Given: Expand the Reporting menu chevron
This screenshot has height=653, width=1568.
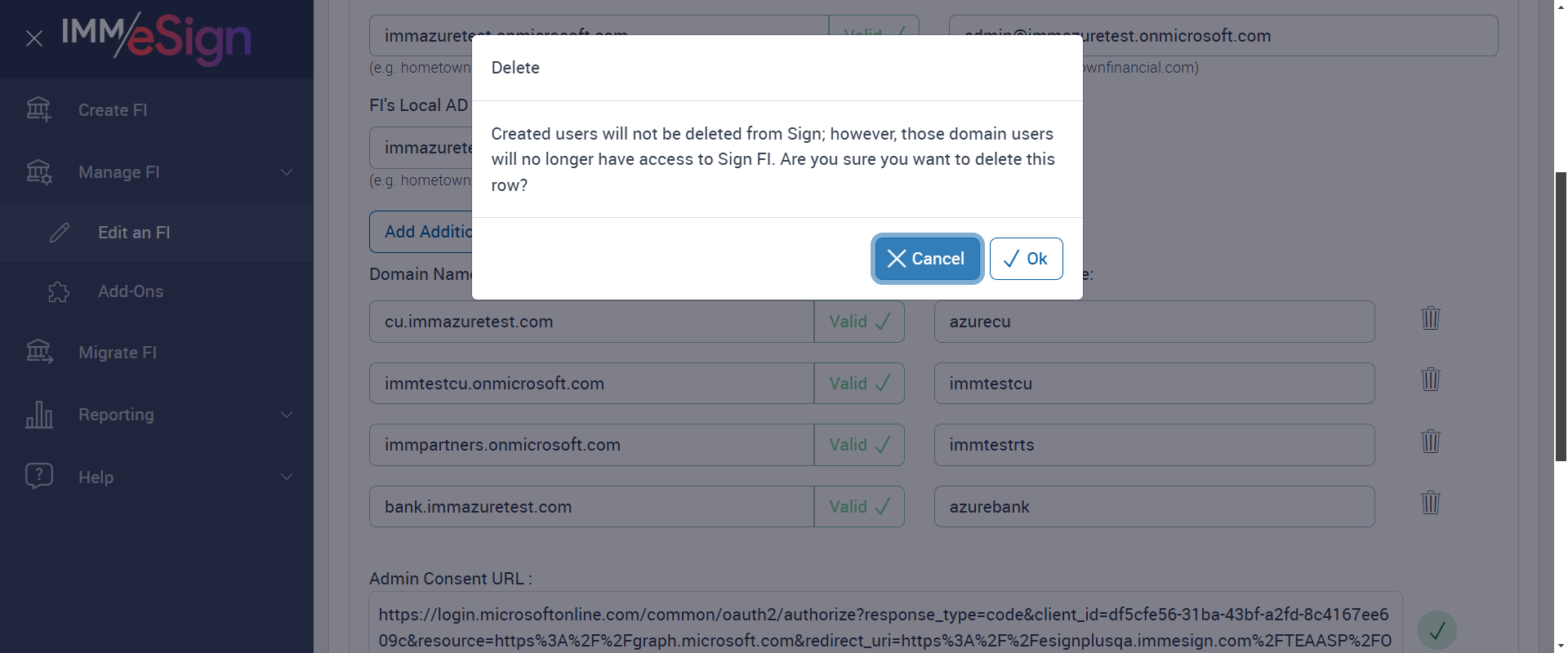Looking at the screenshot, I should [x=287, y=415].
